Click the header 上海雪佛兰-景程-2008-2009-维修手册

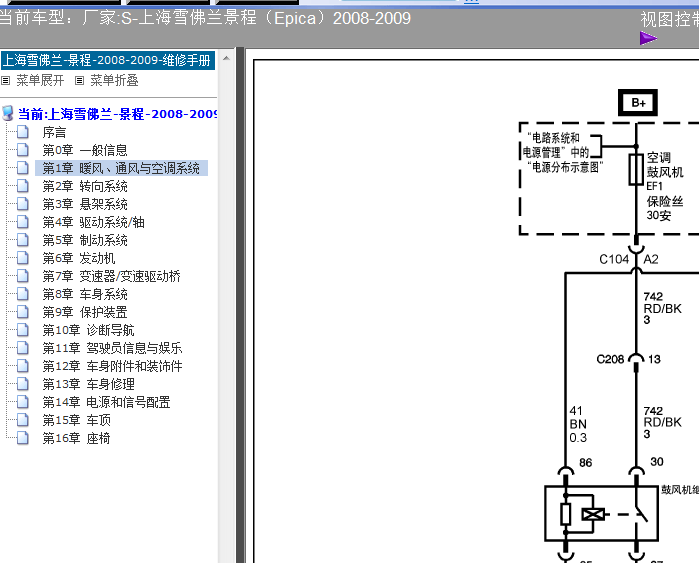(107, 60)
